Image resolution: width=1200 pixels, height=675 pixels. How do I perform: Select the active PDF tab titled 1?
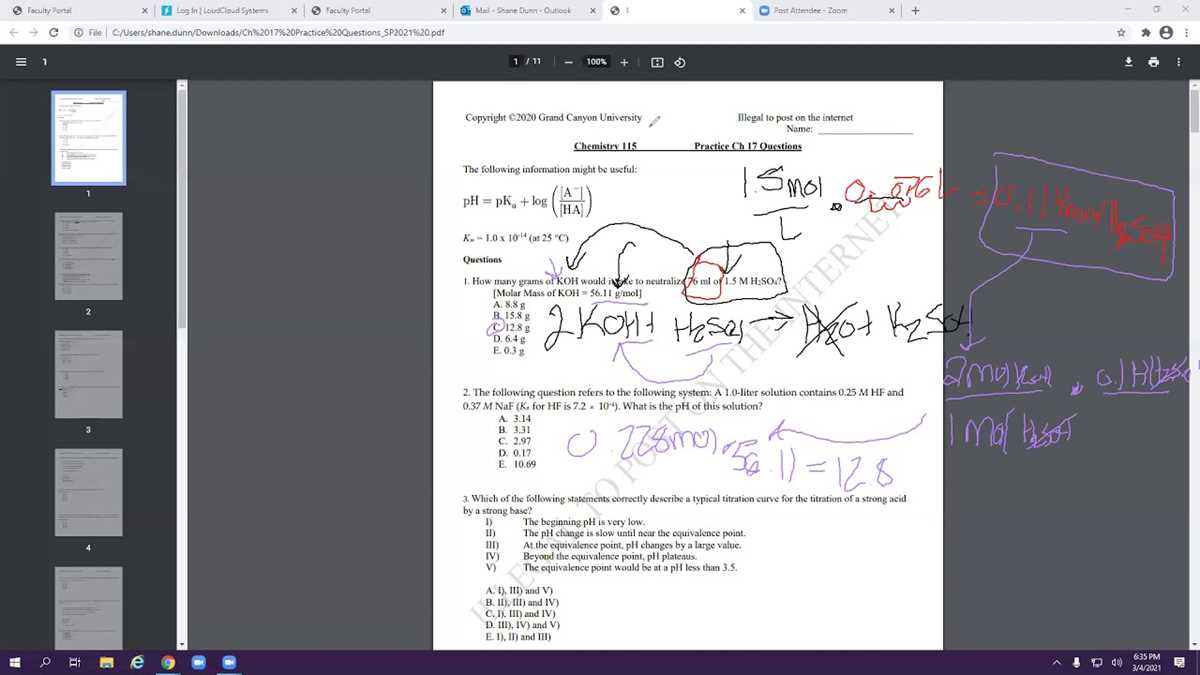pos(680,10)
